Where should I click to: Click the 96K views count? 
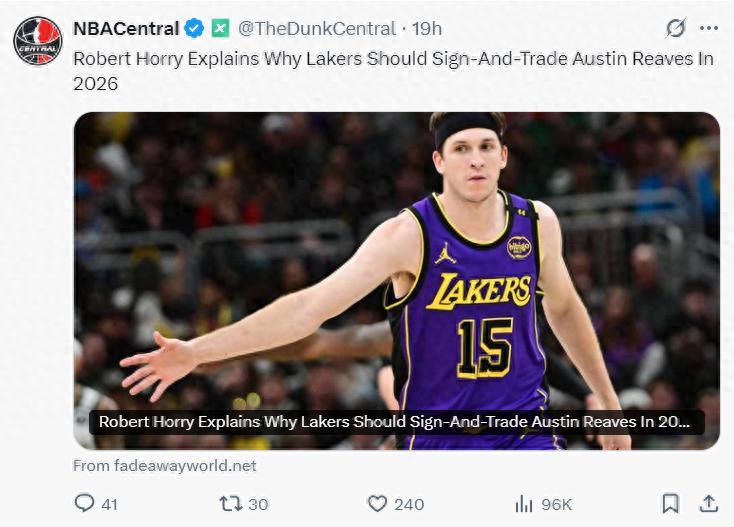pyautogui.click(x=556, y=504)
